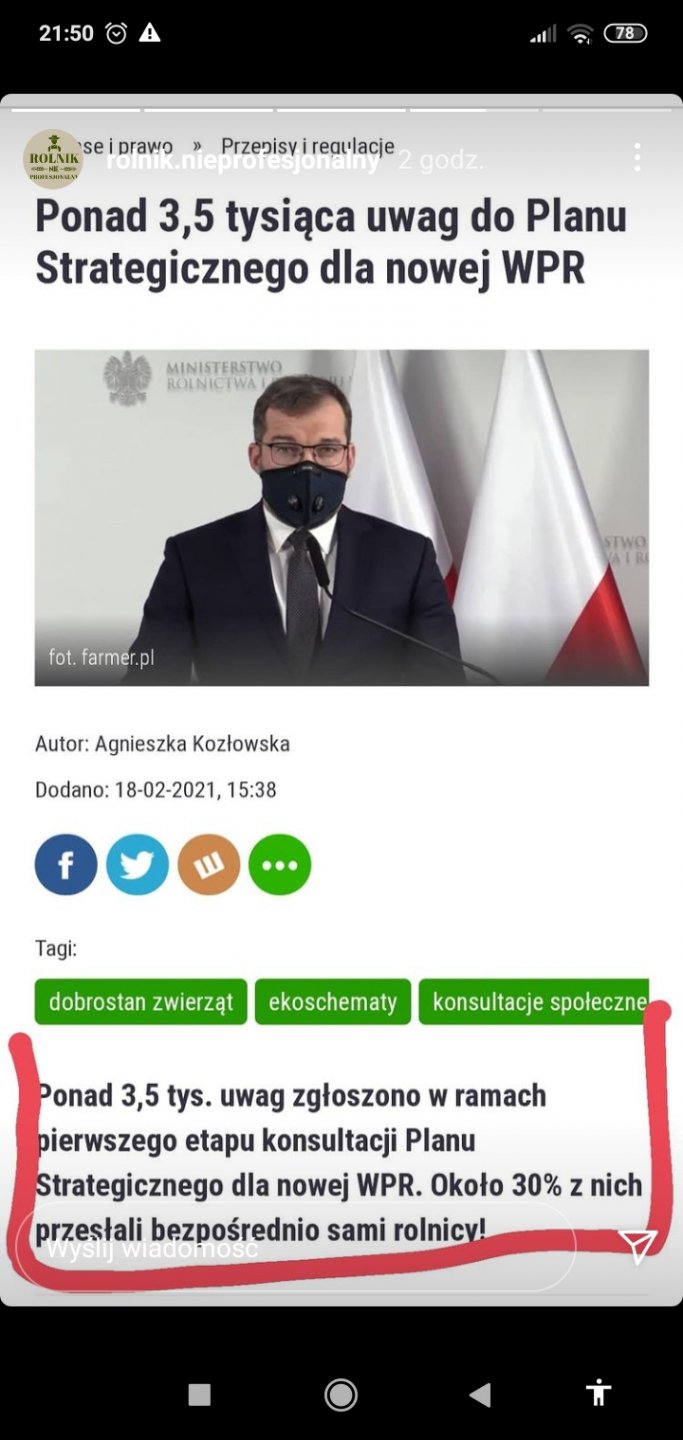Tap the Android recent apps square button
Image resolution: width=683 pixels, height=1440 pixels.
(x=200, y=1394)
